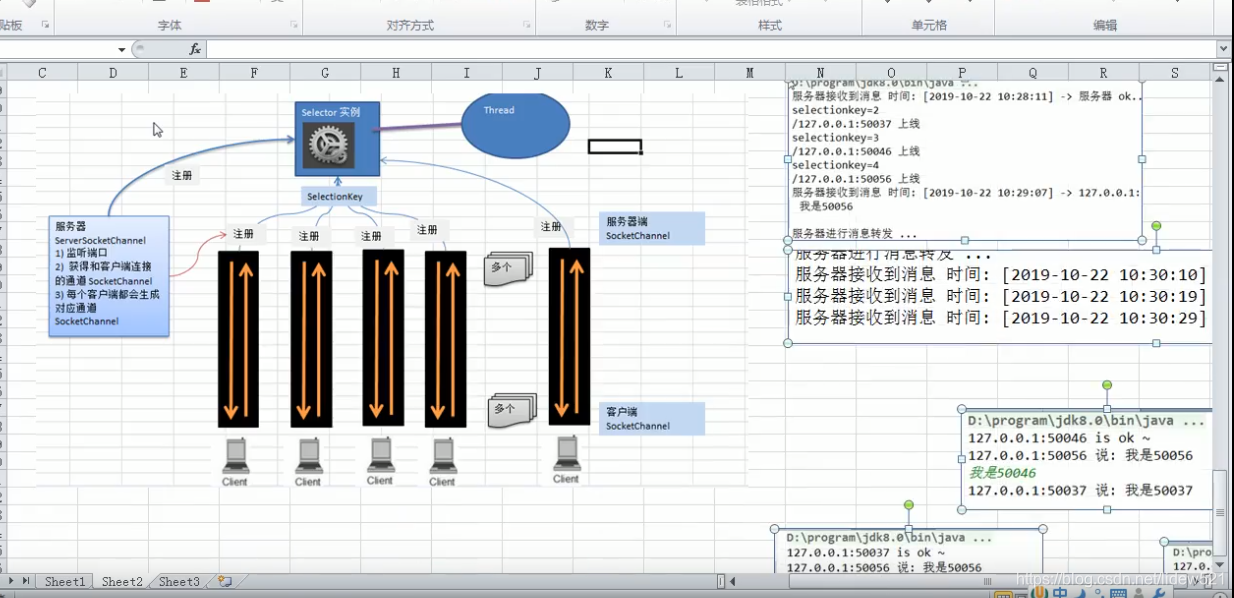This screenshot has height=598, width=1234.
Task: Click the fx Insert Function icon
Action: [x=195, y=49]
